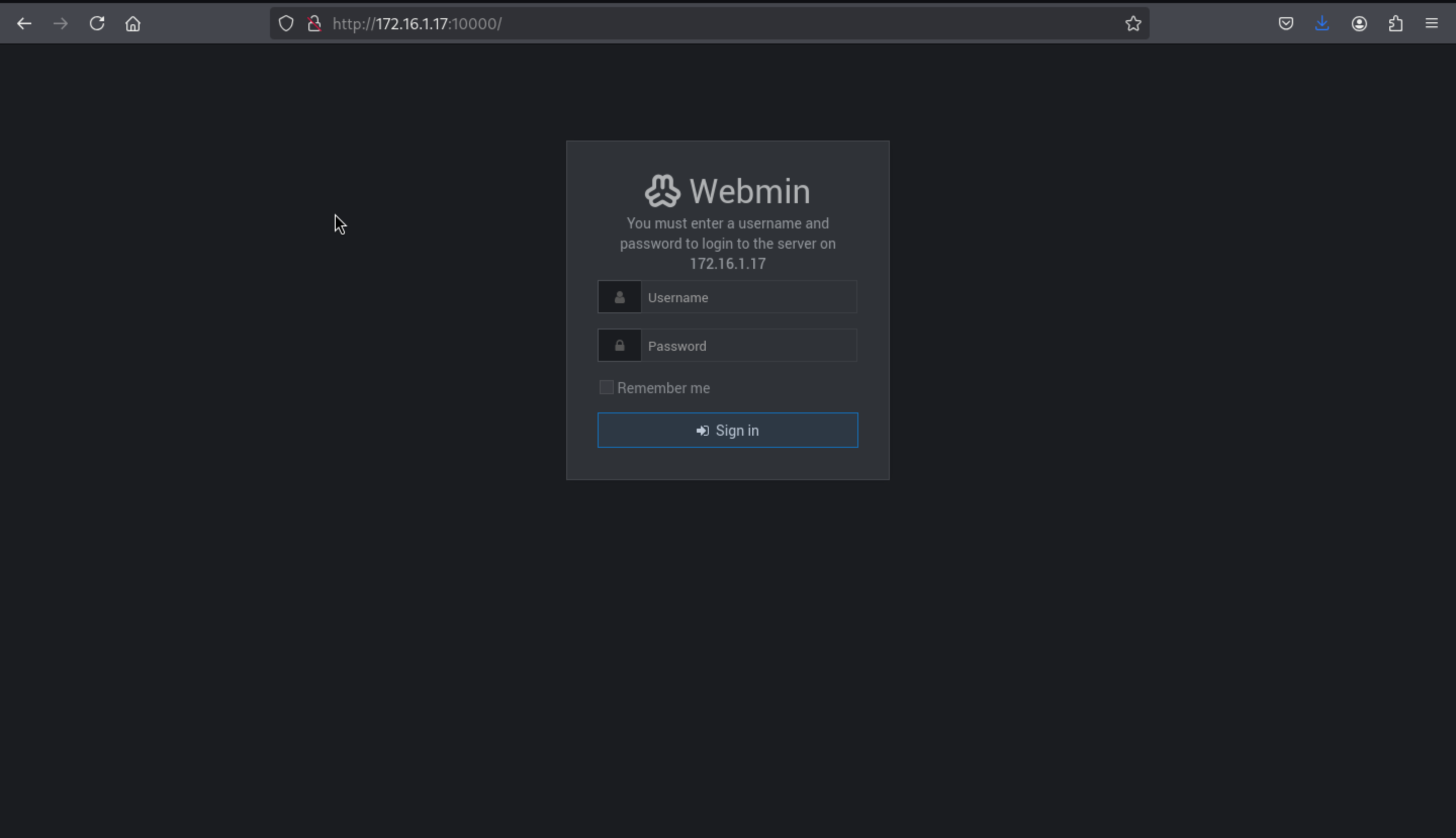Viewport: 1456px width, 838px height.
Task: Go back using the browser back arrow
Action: click(24, 24)
